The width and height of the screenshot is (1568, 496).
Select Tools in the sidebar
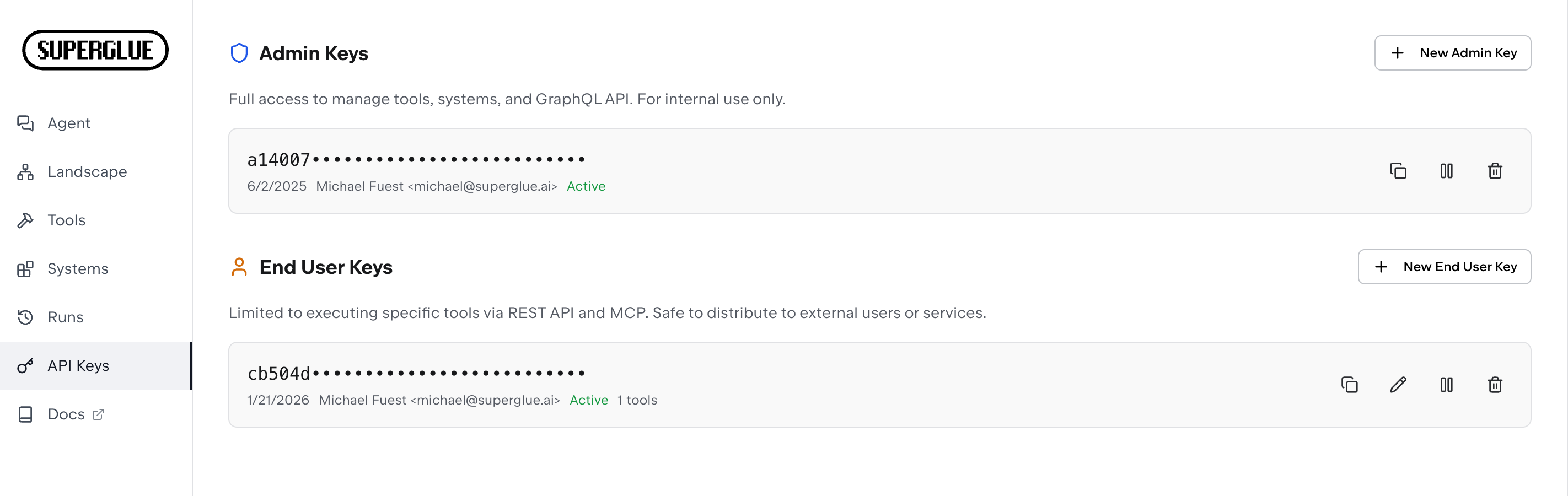(66, 220)
